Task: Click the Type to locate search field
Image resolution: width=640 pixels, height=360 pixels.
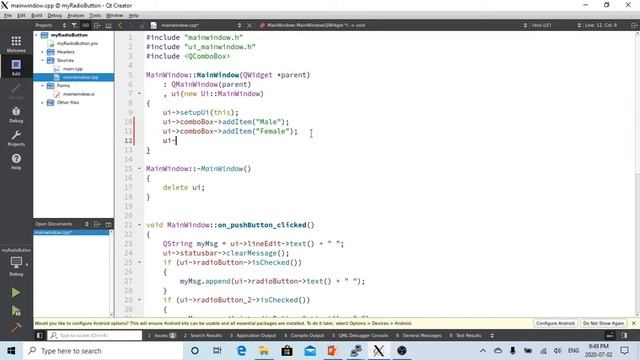Action: click(95, 336)
